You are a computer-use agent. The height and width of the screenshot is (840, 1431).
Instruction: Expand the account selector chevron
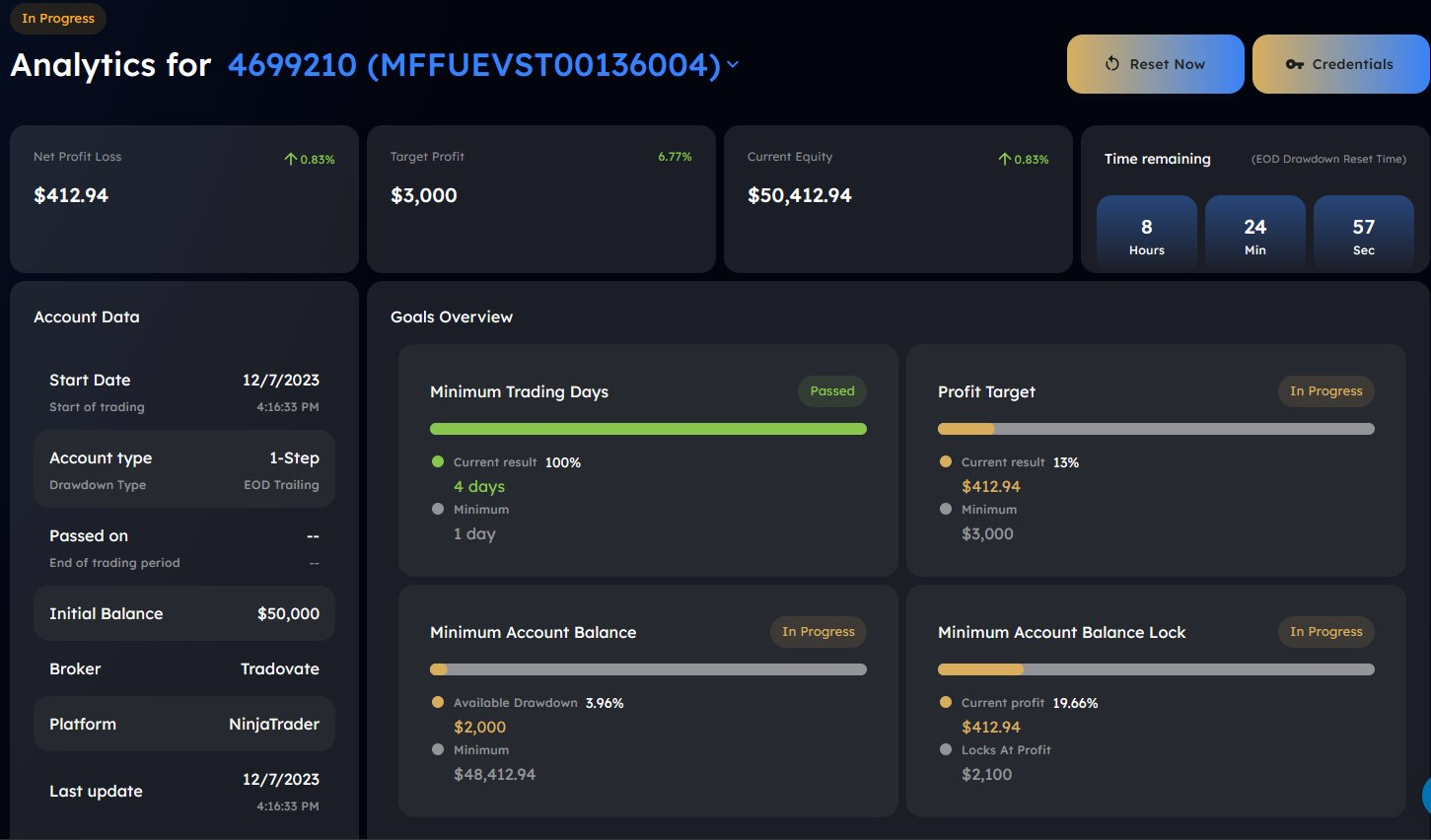tap(733, 65)
